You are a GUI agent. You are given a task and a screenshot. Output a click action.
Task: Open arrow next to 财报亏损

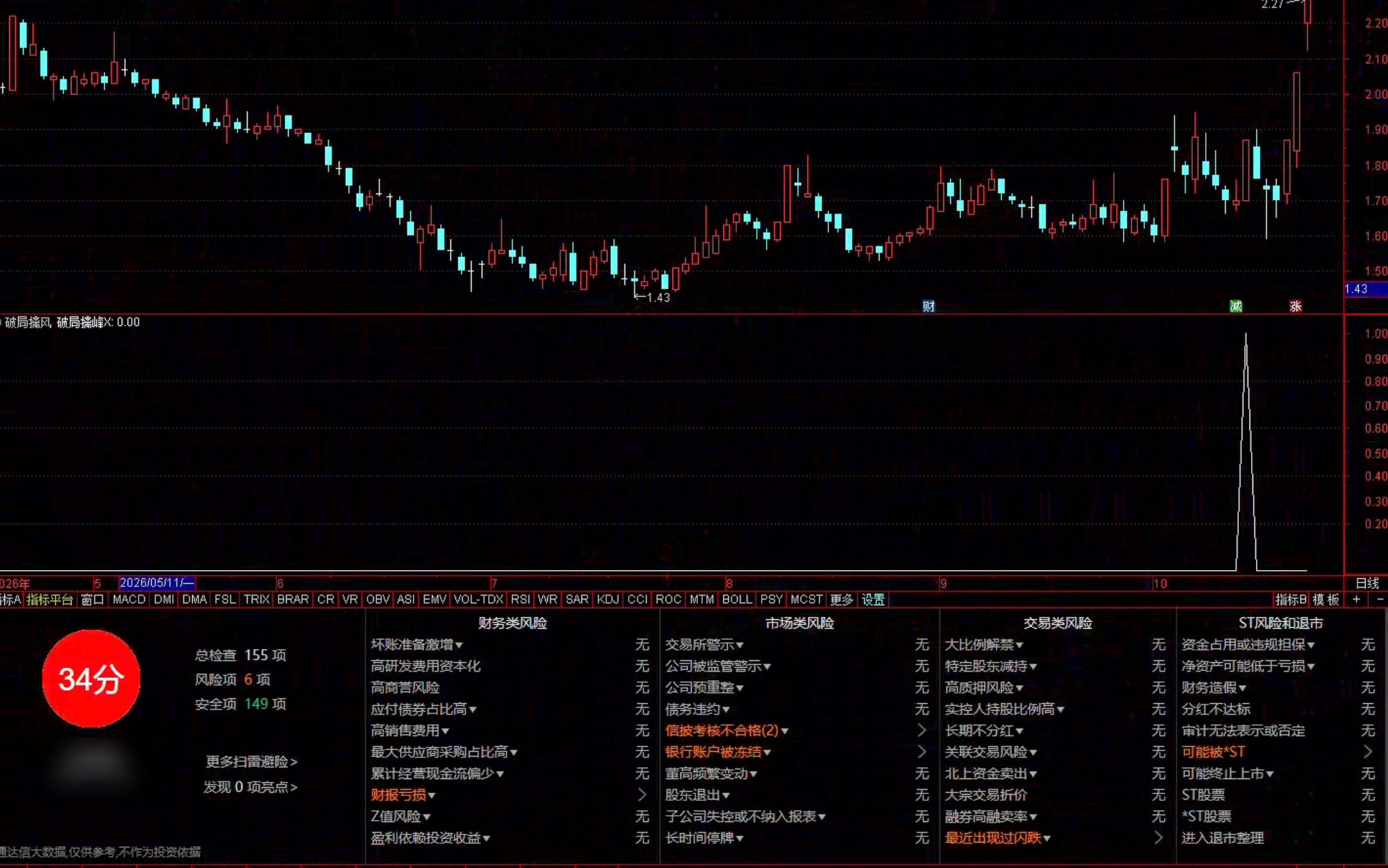pyautogui.click(x=642, y=795)
